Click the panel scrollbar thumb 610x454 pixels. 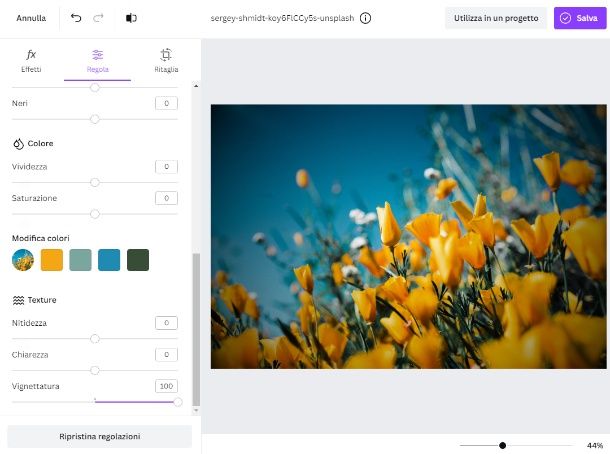tap(196, 330)
